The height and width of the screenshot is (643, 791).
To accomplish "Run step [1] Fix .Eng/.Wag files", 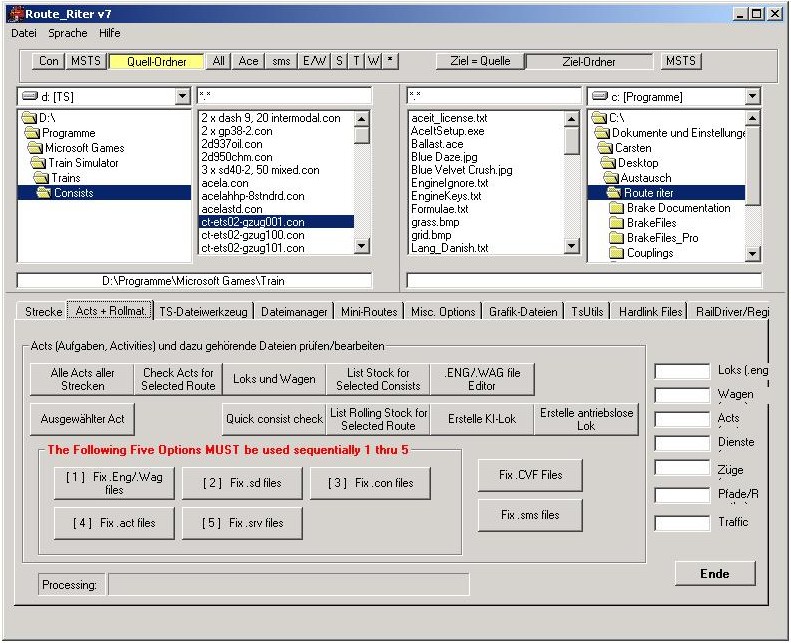I will click(x=114, y=484).
